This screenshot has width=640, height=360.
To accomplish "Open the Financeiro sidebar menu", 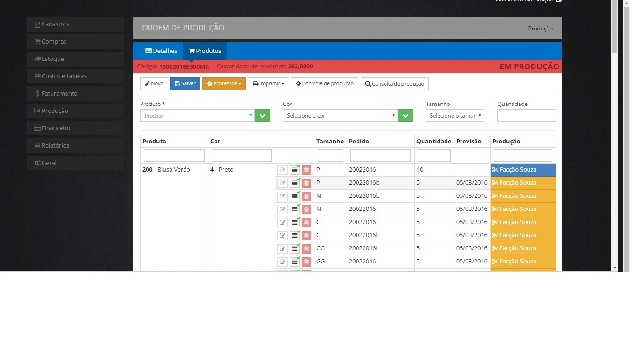I will pos(76,128).
